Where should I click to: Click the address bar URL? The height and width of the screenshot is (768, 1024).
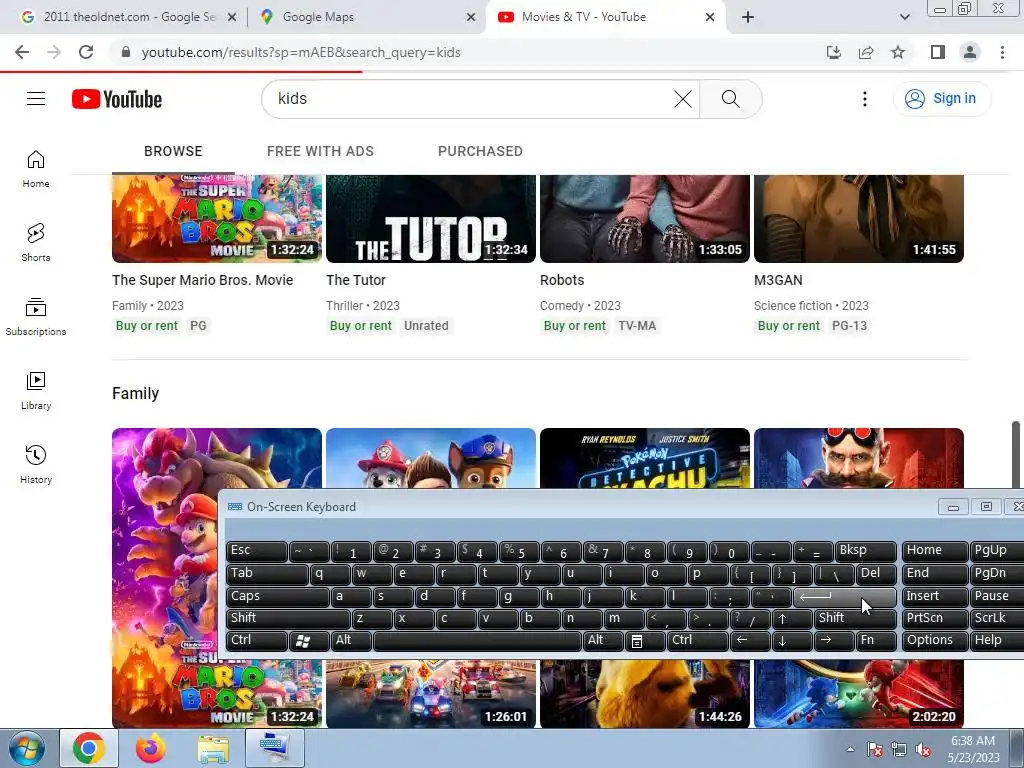(300, 52)
